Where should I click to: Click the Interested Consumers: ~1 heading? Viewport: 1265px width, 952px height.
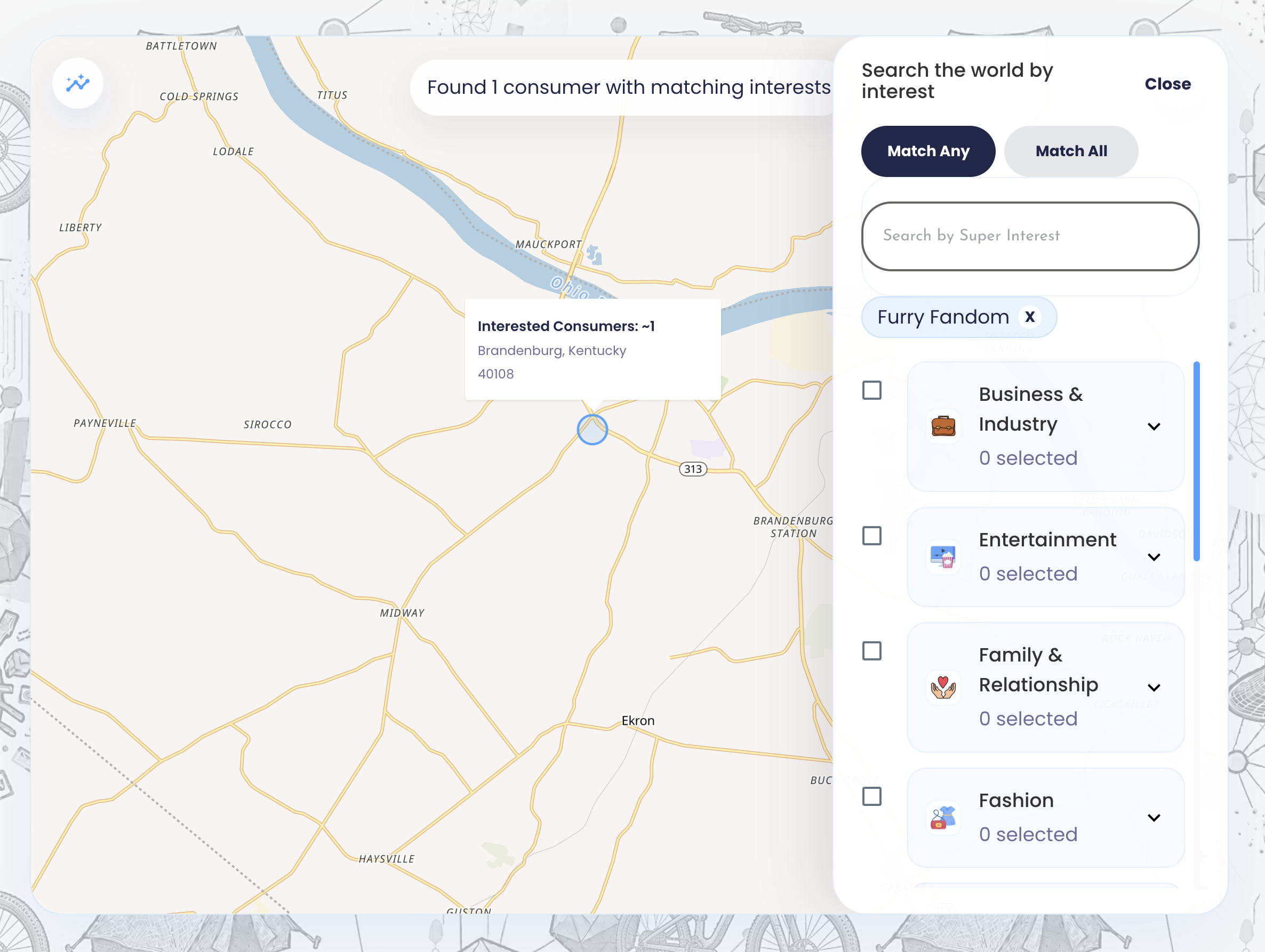(566, 326)
